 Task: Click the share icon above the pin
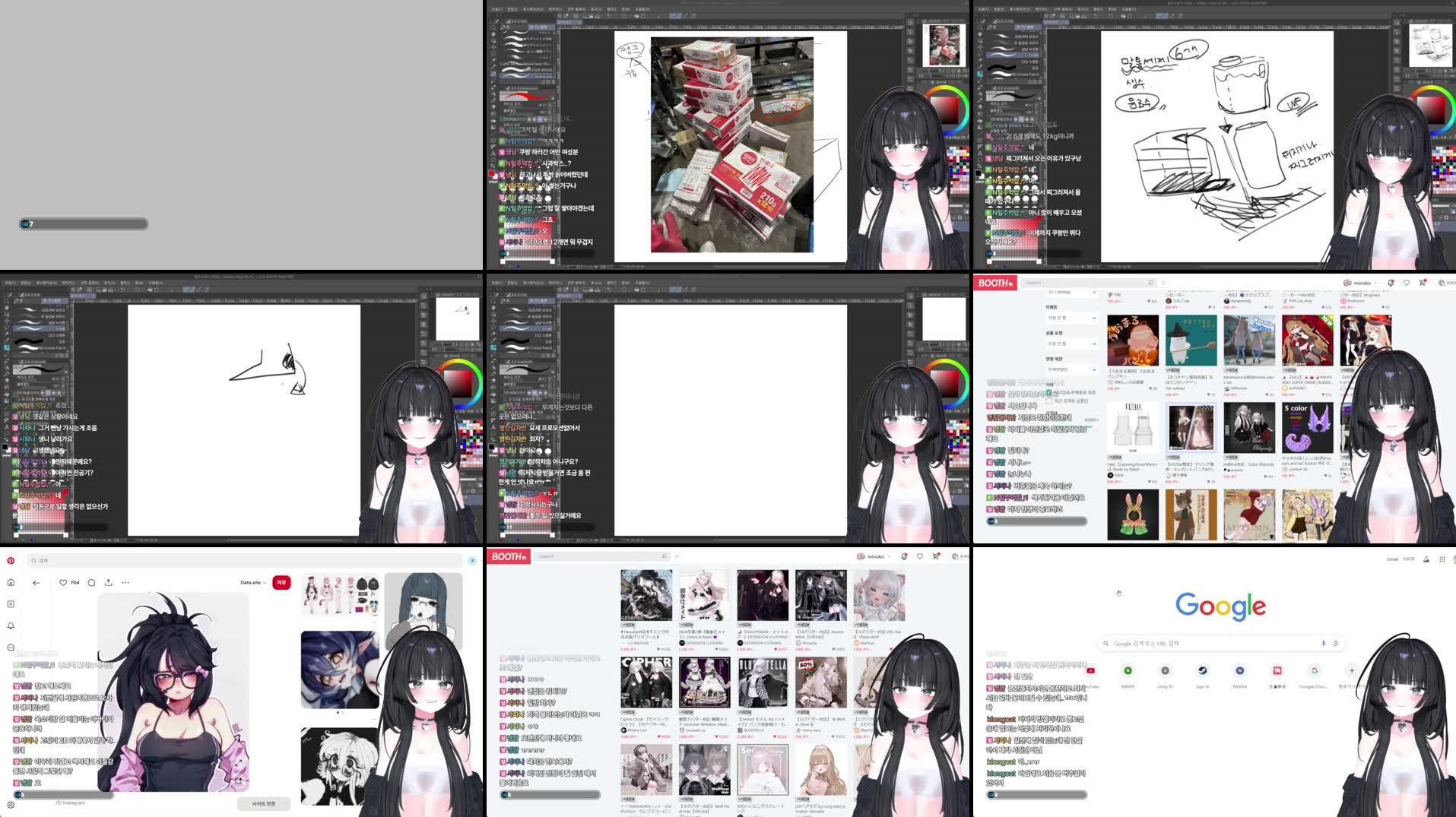click(109, 583)
